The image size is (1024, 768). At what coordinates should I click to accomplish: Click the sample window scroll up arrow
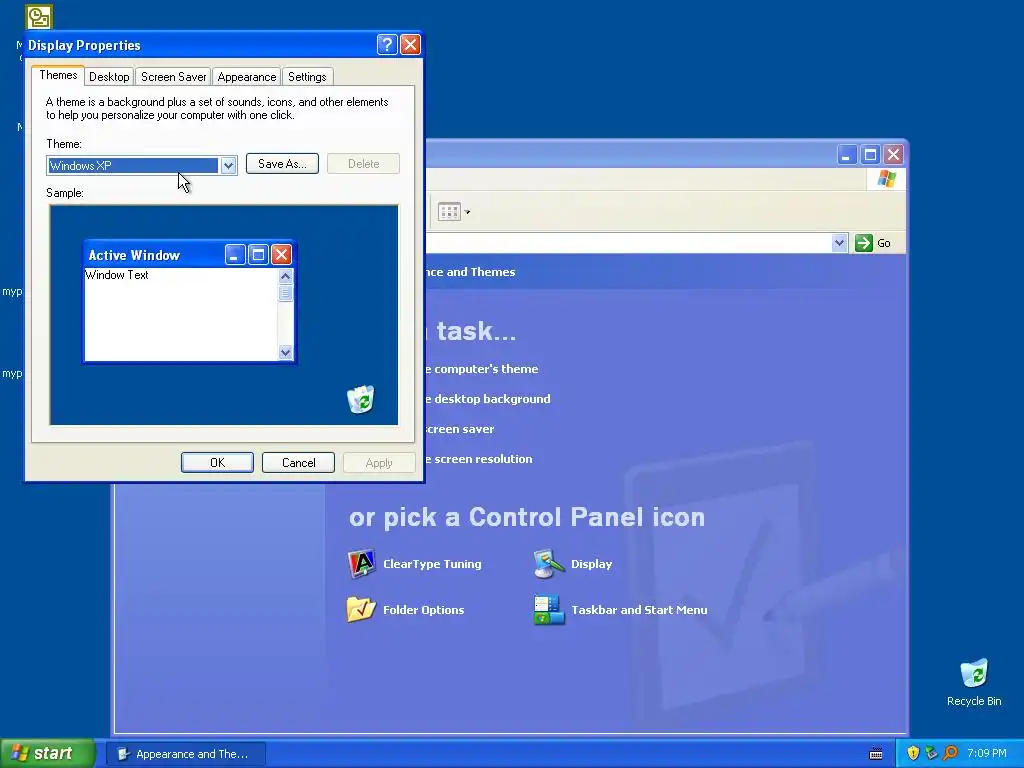[x=285, y=276]
